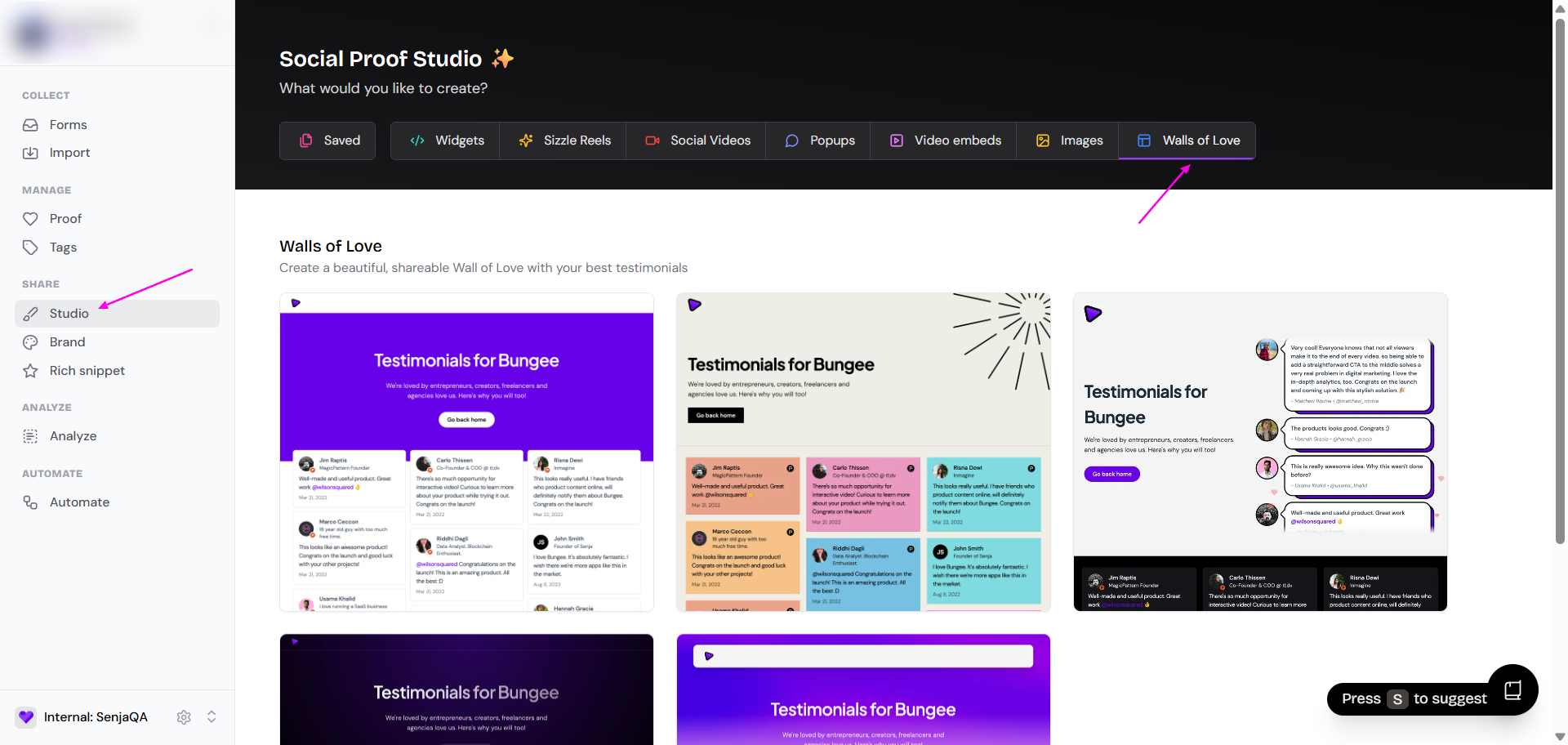Switch to Video embeds tab
Screen dimensions: 1568x745
pyautogui.click(x=944, y=141)
